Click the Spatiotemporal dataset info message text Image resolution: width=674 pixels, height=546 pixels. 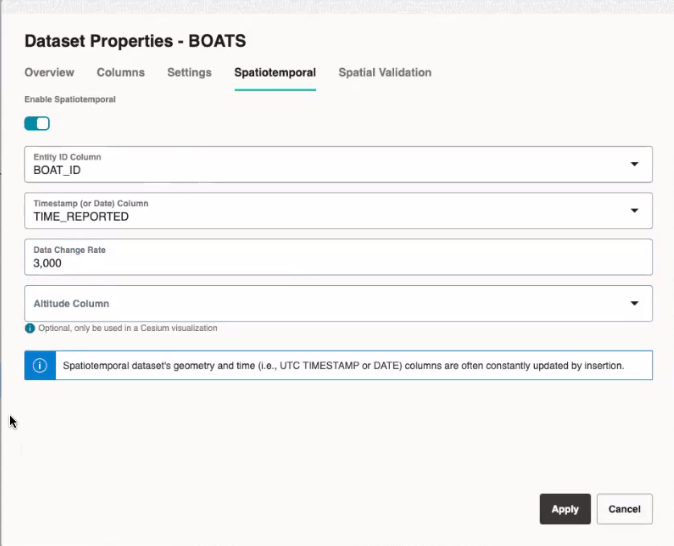point(343,366)
